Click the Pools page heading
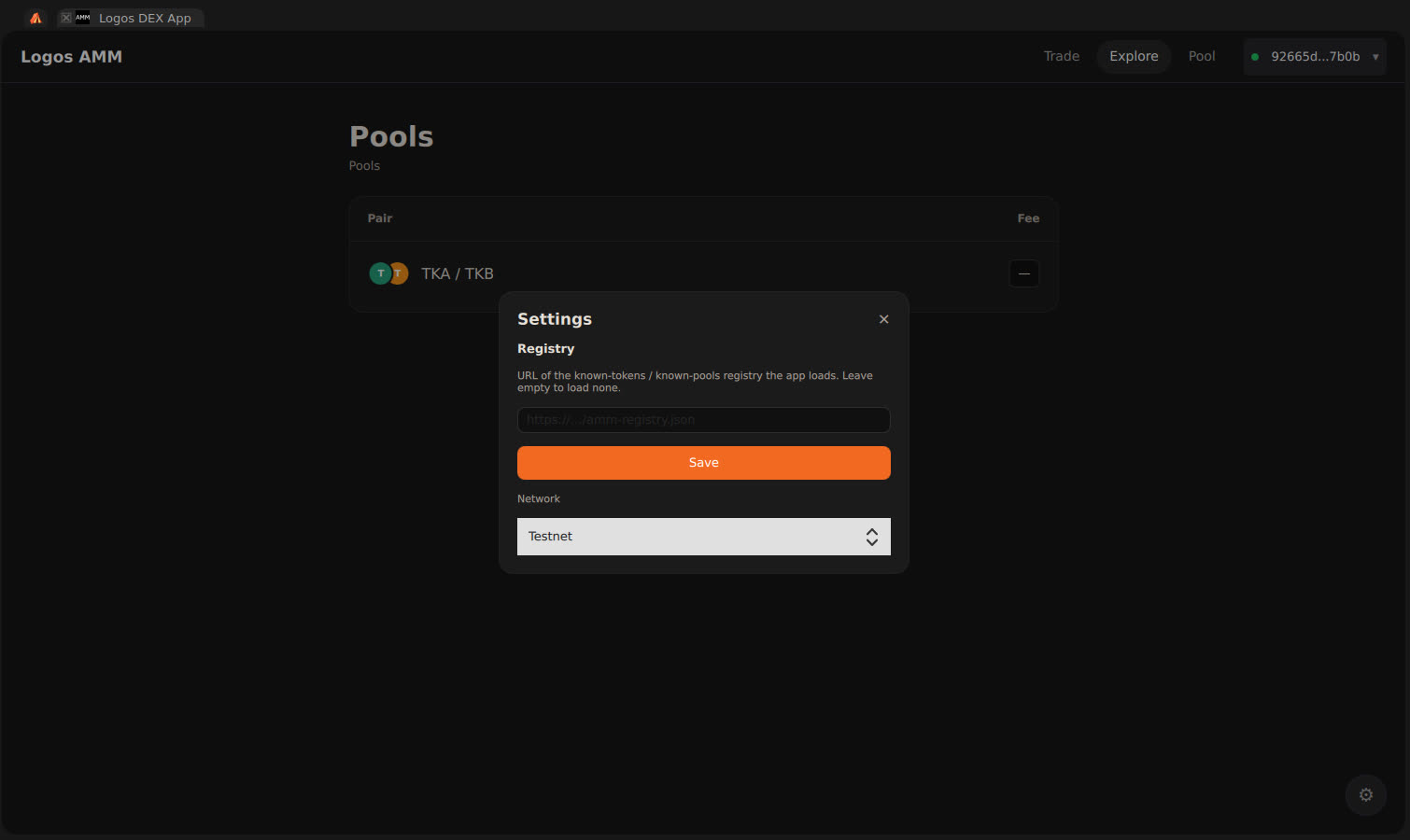 [x=391, y=136]
